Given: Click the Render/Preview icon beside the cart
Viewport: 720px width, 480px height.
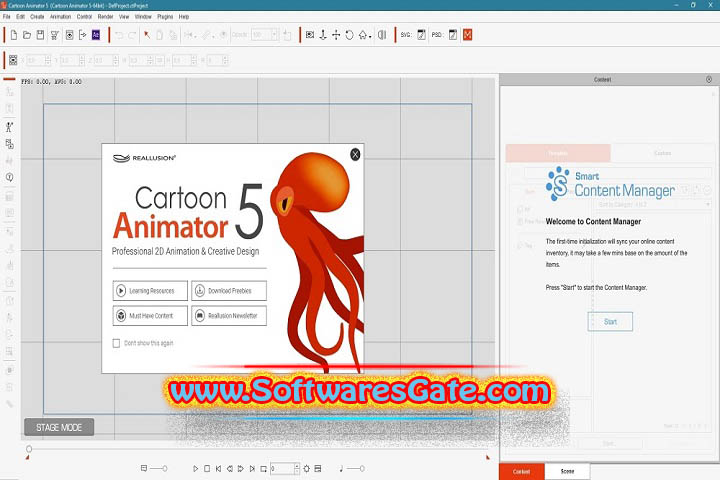Looking at the screenshot, I should [69, 35].
